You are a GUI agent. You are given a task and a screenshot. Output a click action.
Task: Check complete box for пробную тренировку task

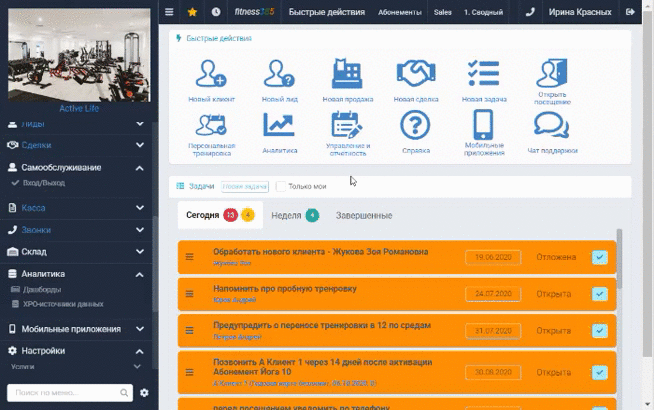[599, 294]
